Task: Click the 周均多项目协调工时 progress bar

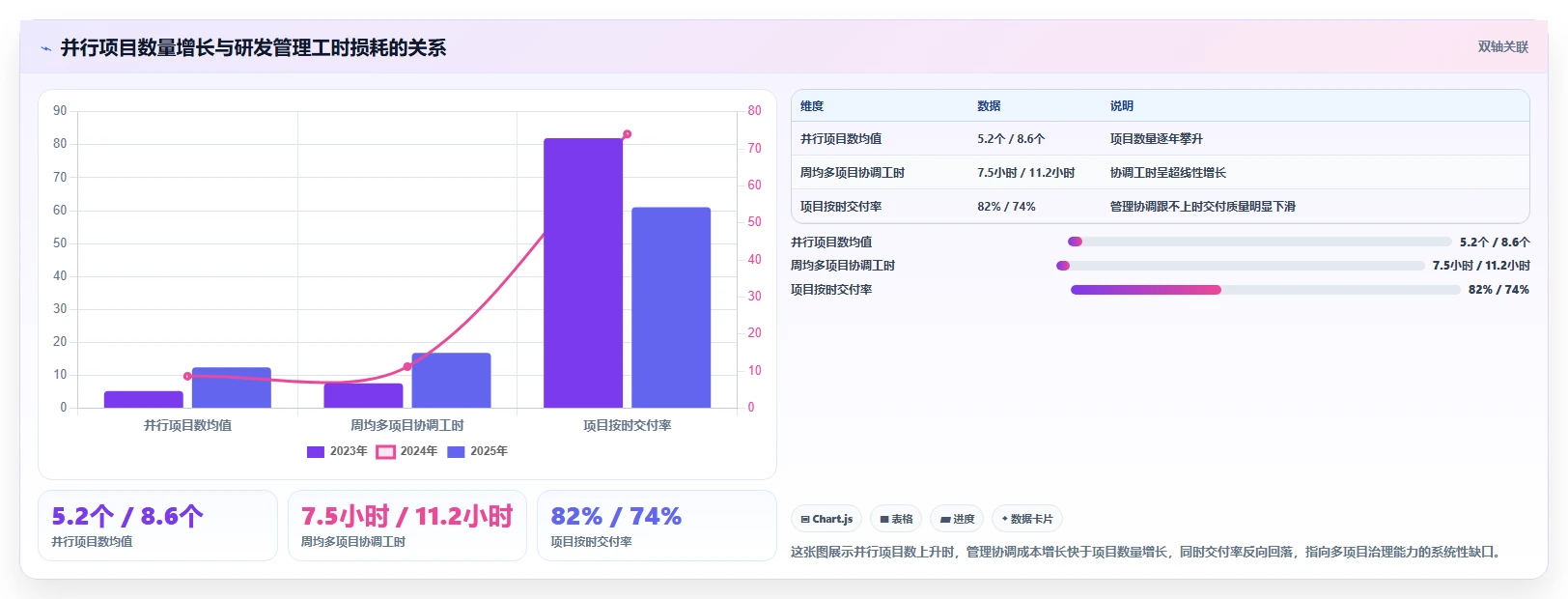Action: pos(1240,266)
